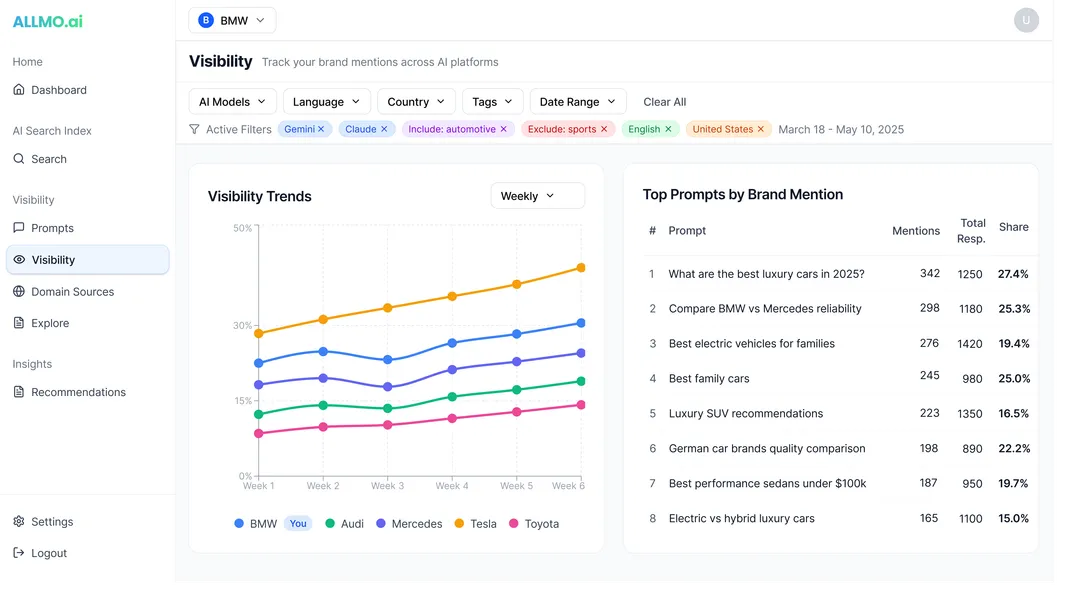Click the Share column header
Screen dimensions: 1080x591
pos(1013,227)
